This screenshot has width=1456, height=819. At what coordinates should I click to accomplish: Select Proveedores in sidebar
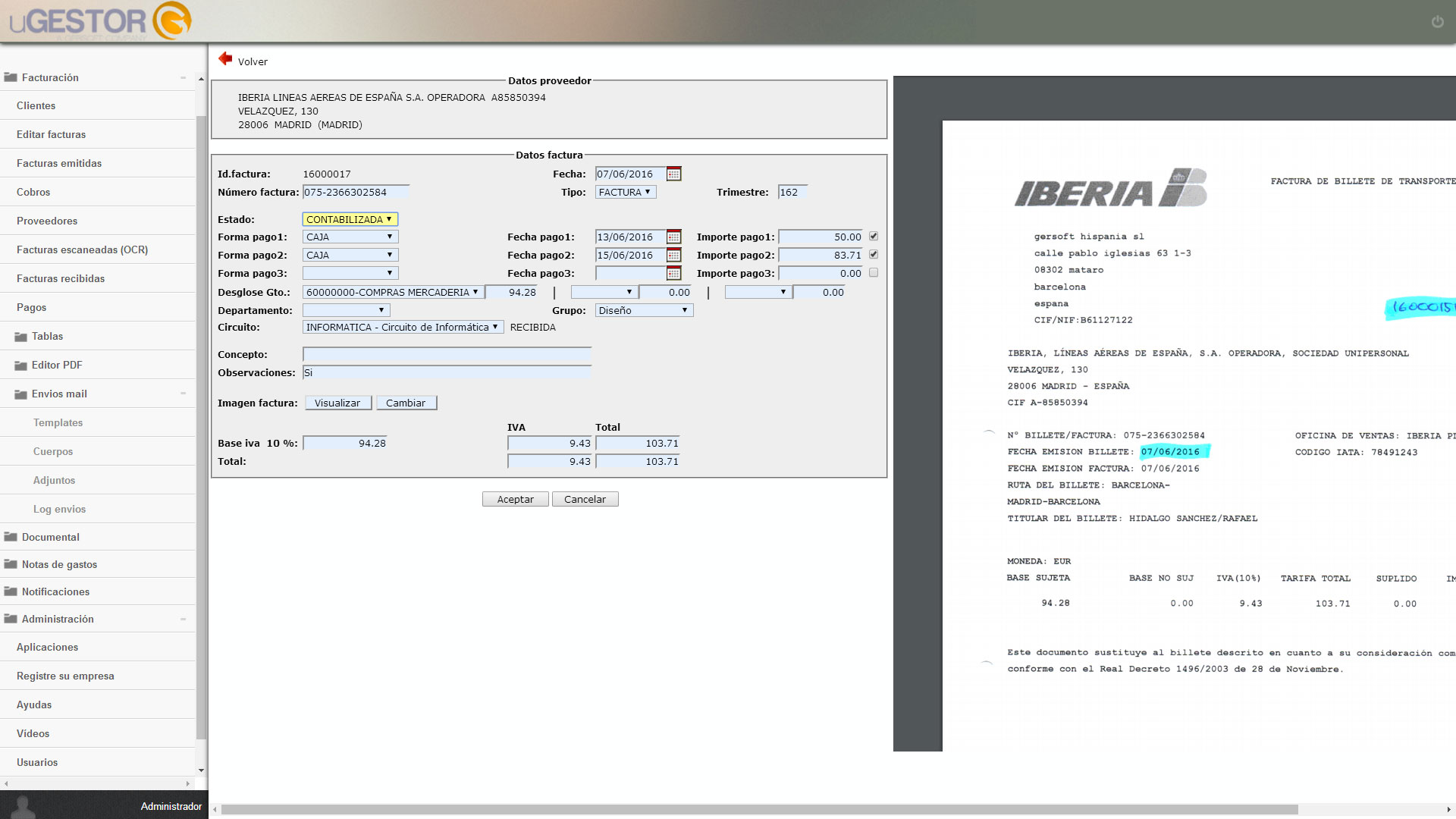click(98, 221)
